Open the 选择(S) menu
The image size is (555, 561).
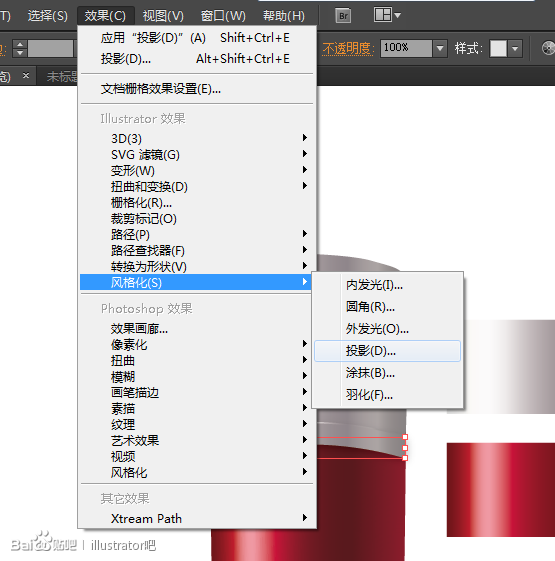pyautogui.click(x=47, y=16)
